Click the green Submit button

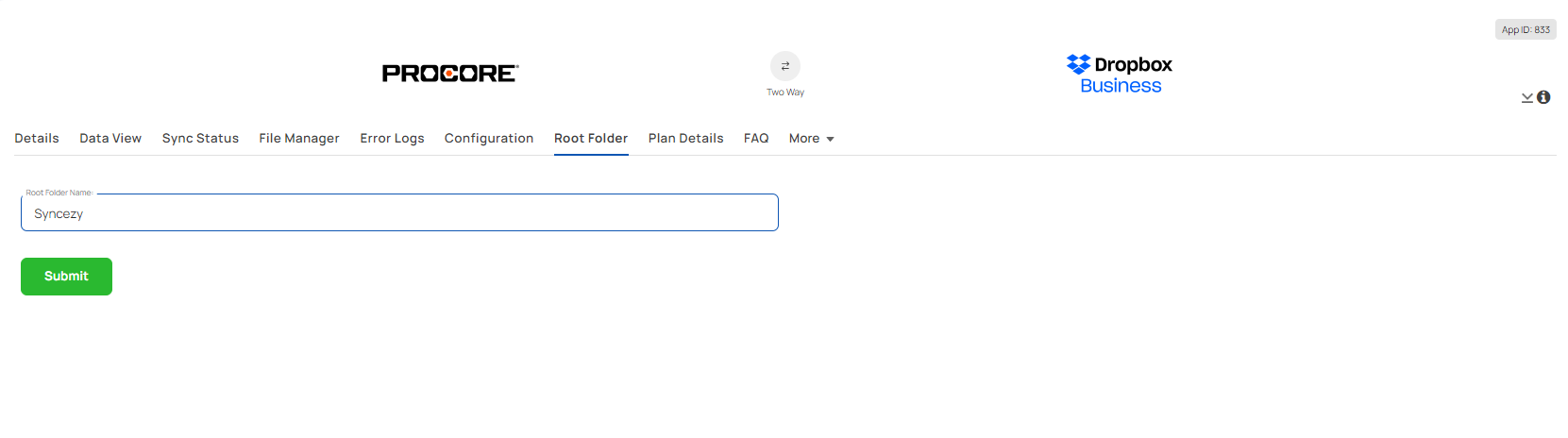(x=66, y=277)
